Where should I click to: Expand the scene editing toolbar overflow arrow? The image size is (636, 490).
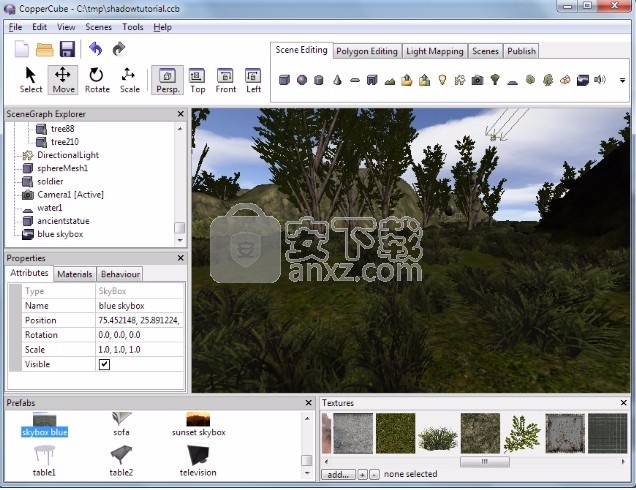point(622,80)
